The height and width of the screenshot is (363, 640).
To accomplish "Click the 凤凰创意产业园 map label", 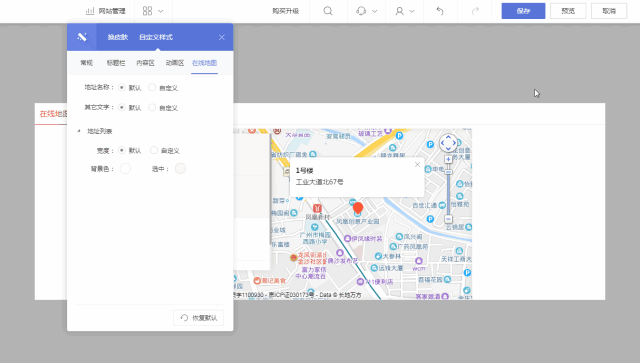I will point(358,221).
